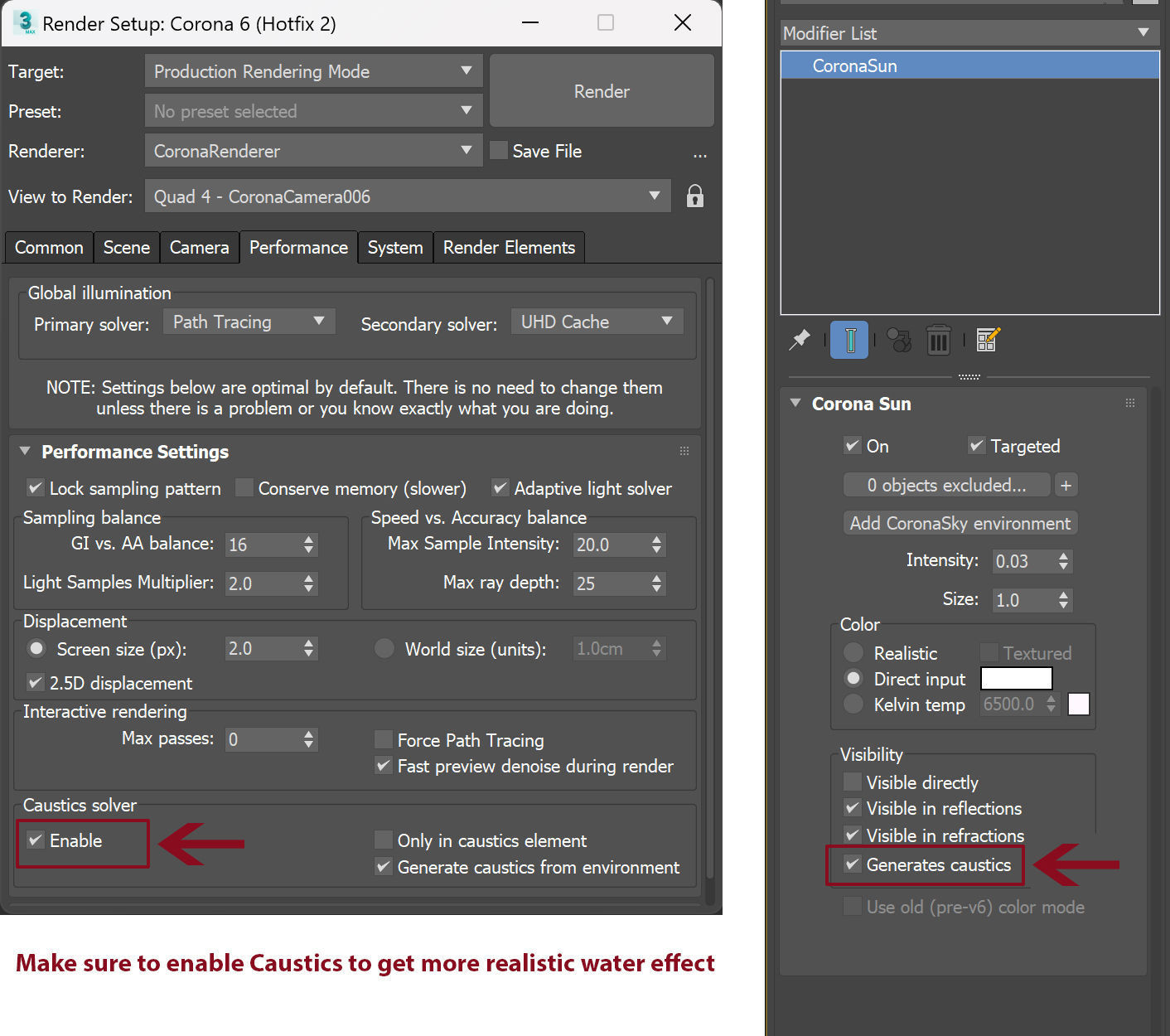Collapse the Corona Sun rollout
Screen dimensions: 1170x1036
[795, 403]
